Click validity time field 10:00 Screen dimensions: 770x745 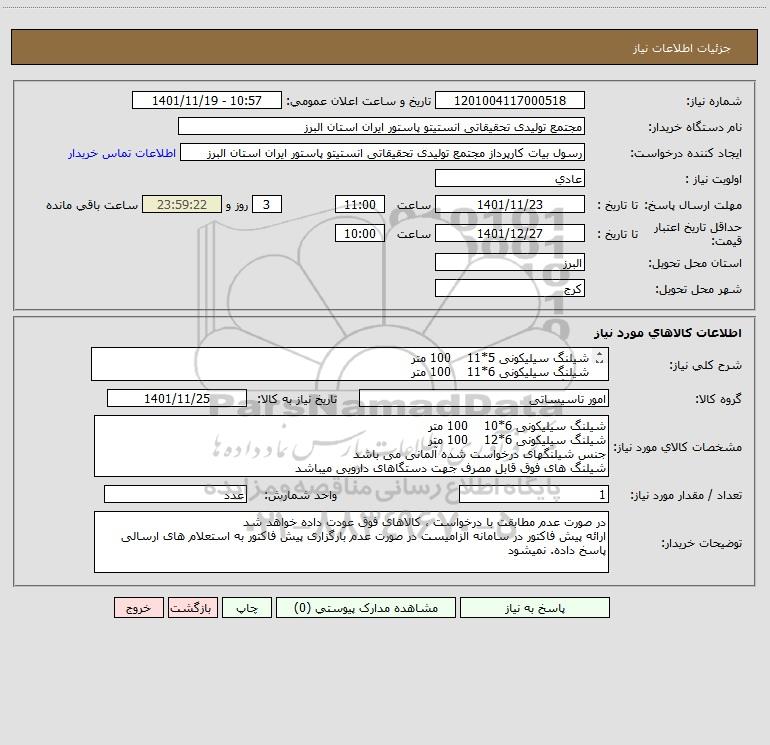coord(359,233)
